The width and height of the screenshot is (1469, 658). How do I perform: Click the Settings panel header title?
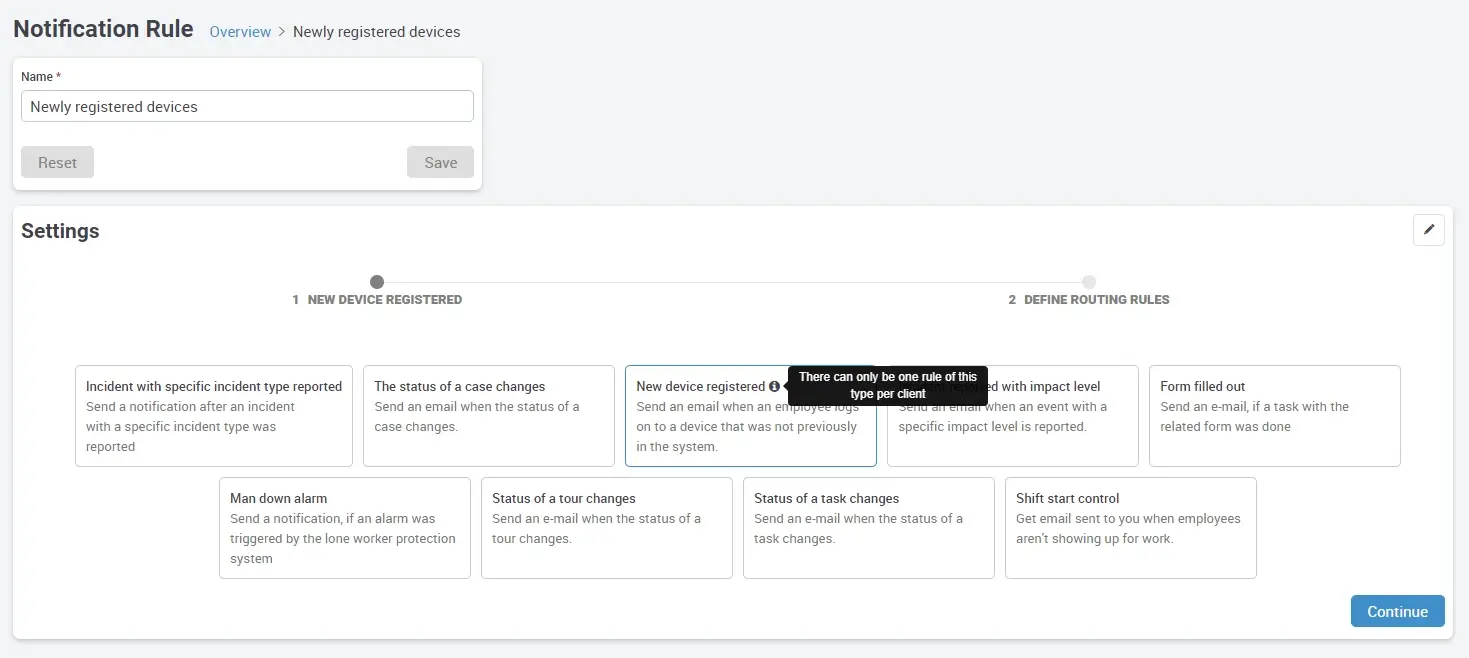60,231
